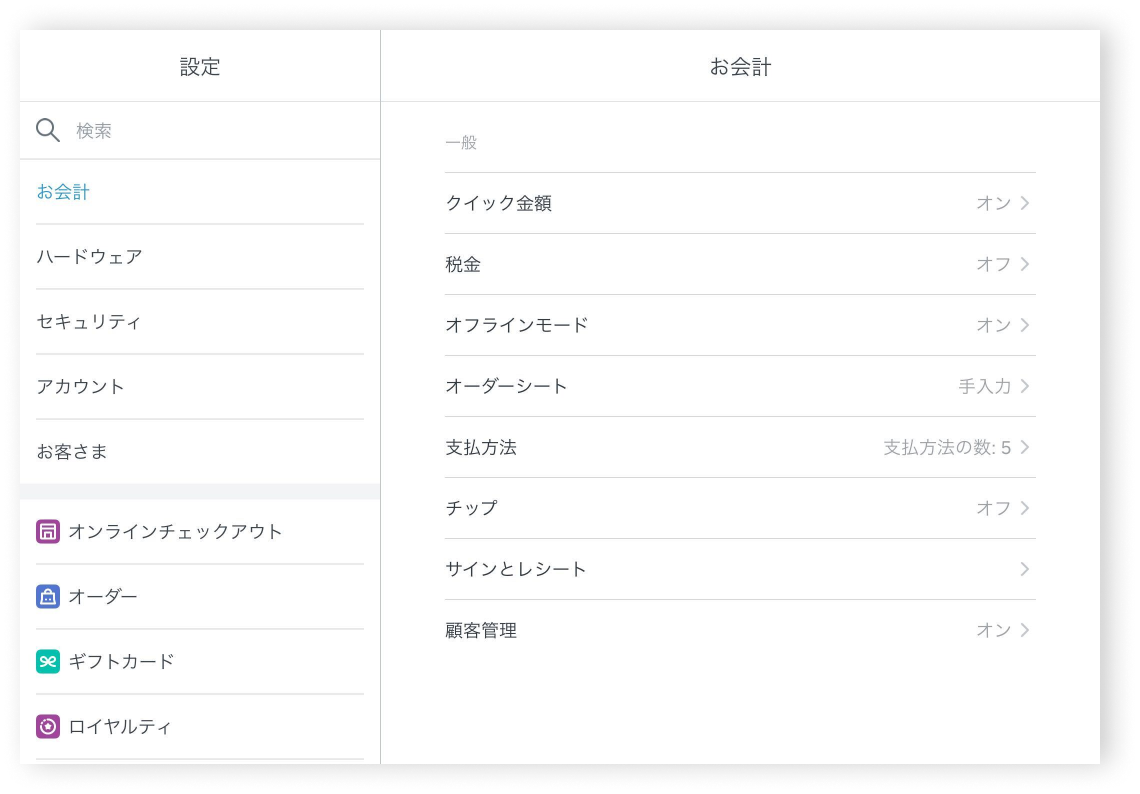The image size is (1140, 794).
Task: Click the サインとレシート label
Action: [x=515, y=569]
